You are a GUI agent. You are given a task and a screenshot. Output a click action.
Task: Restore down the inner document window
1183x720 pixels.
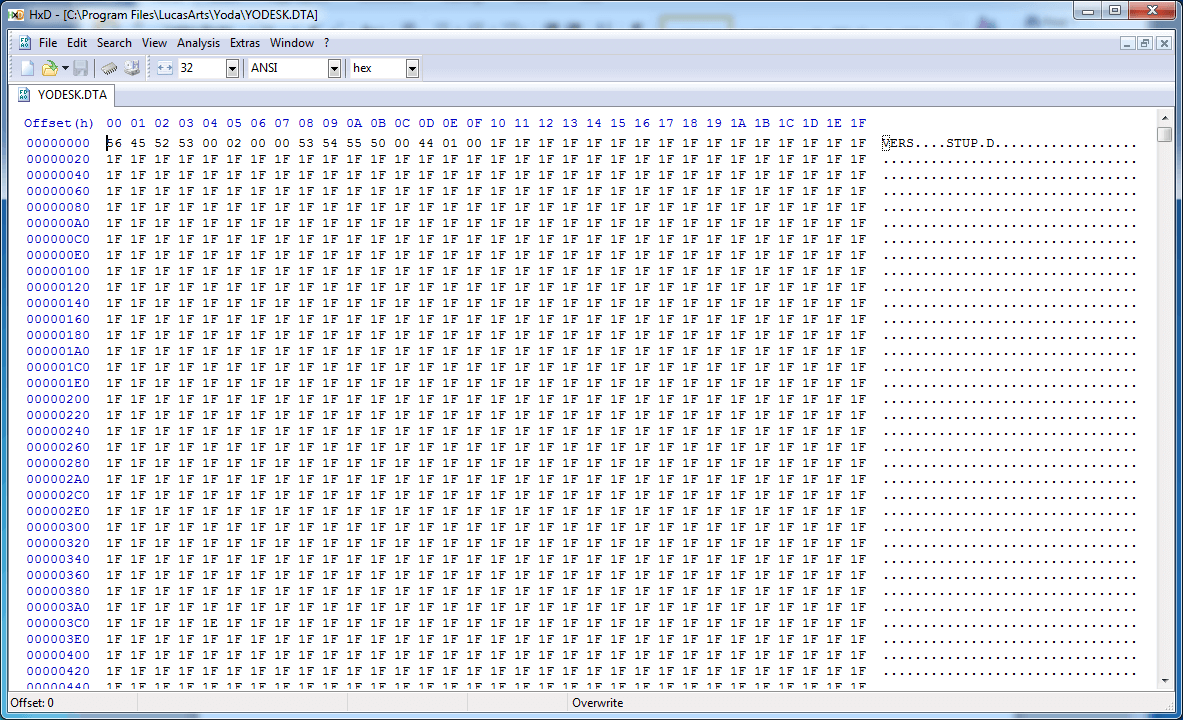(1145, 43)
